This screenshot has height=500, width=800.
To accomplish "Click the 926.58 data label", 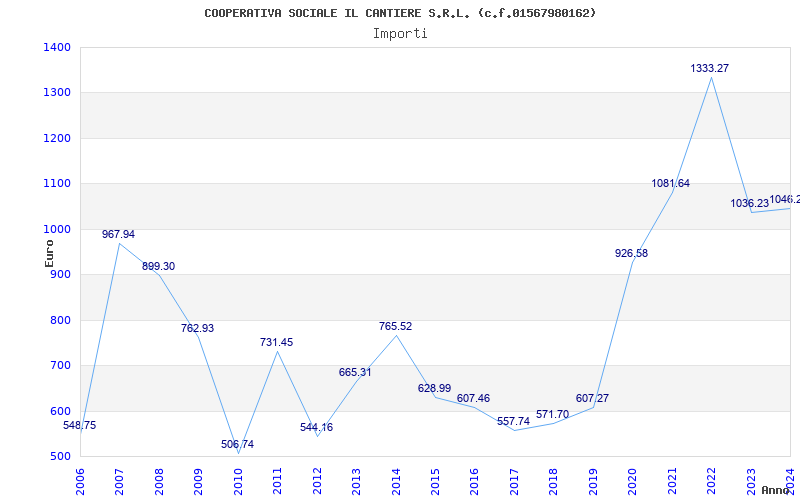I will coord(631,254).
